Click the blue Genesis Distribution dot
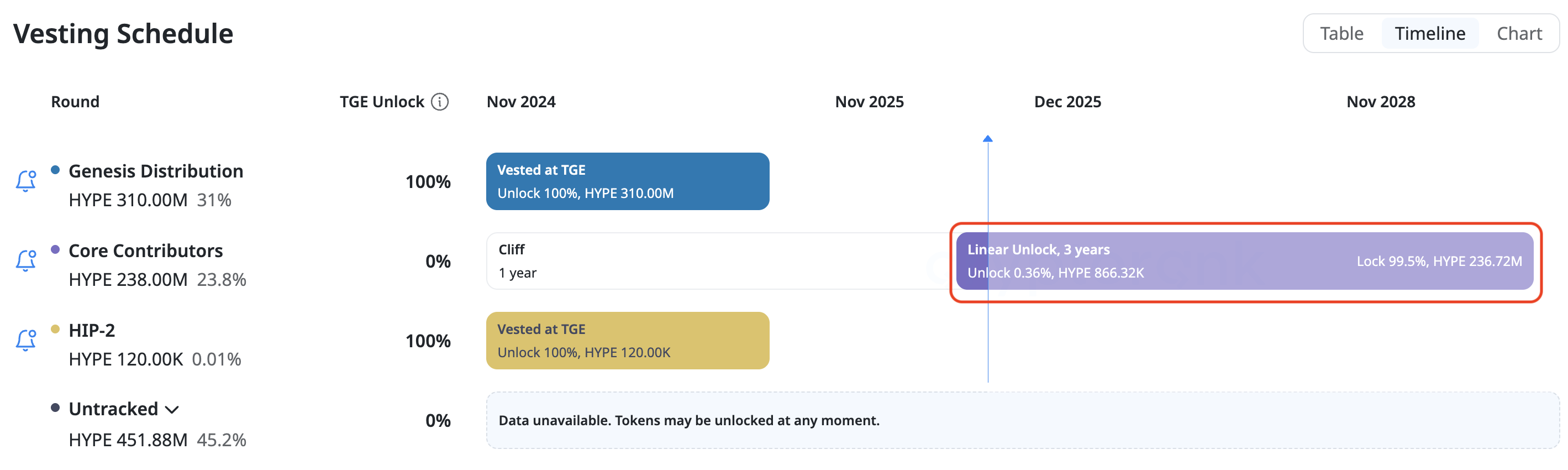Screen dimensions: 1568x470 55,170
